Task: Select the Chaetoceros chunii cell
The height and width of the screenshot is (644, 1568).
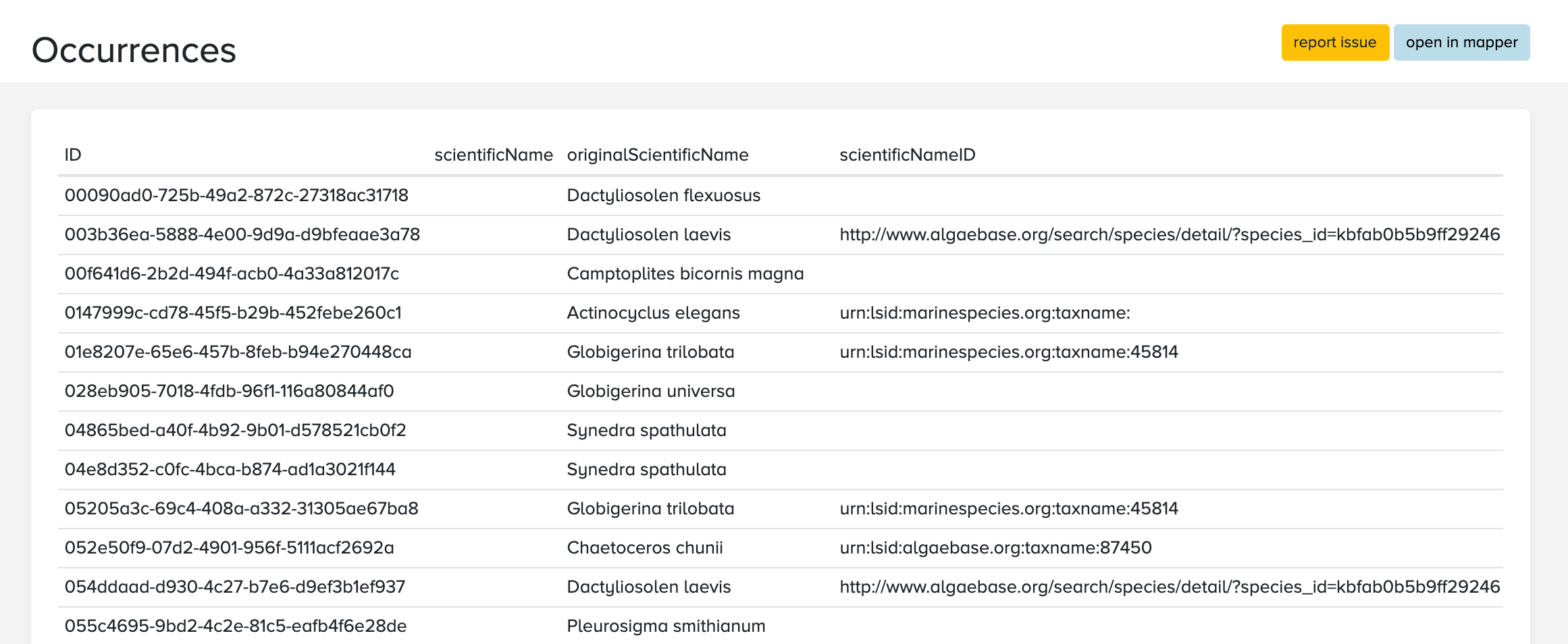Action: point(645,547)
